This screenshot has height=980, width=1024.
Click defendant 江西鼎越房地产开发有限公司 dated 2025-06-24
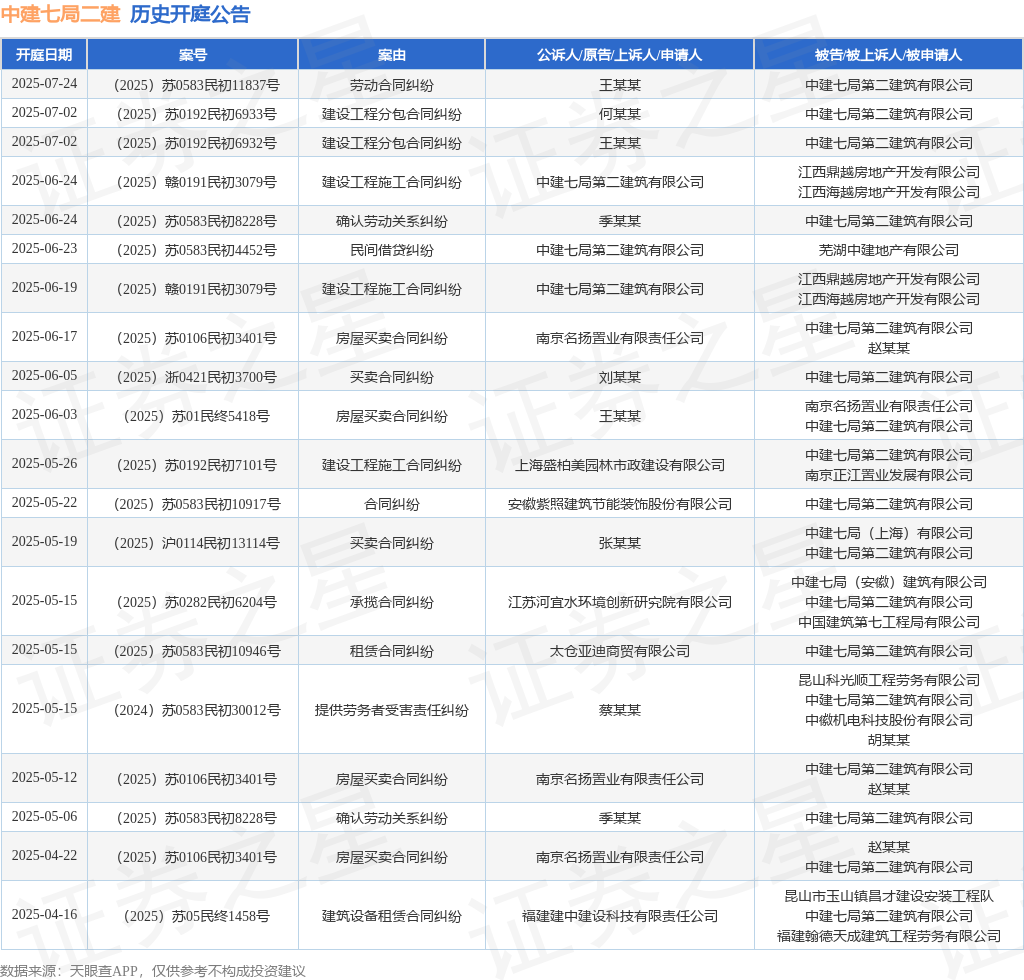click(x=888, y=172)
